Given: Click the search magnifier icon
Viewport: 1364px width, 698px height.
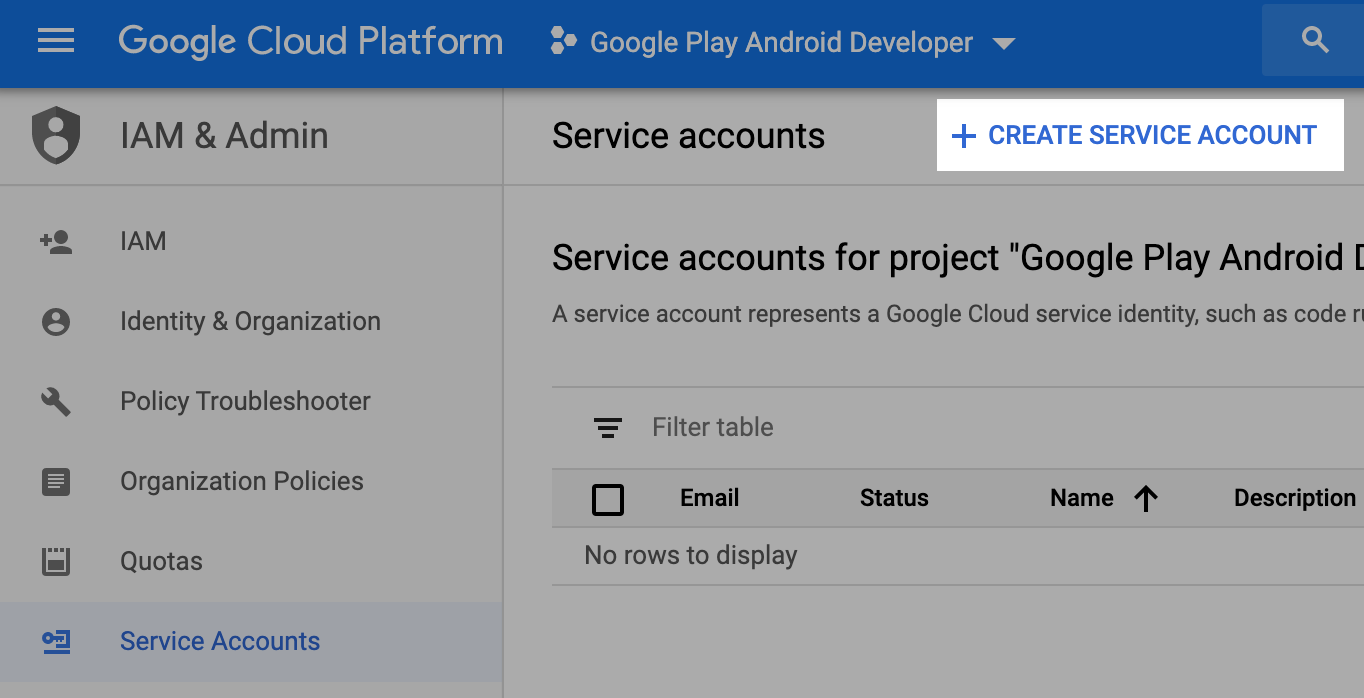Looking at the screenshot, I should click(1315, 40).
